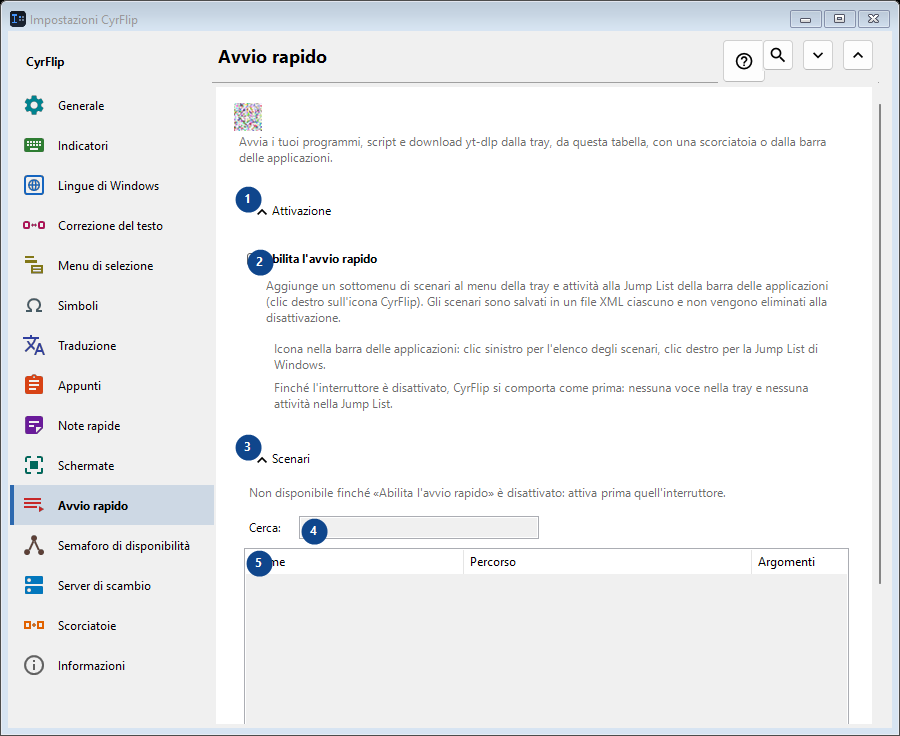Click the Nome column header
Image resolution: width=900 pixels, height=736 pixels.
pyautogui.click(x=354, y=561)
